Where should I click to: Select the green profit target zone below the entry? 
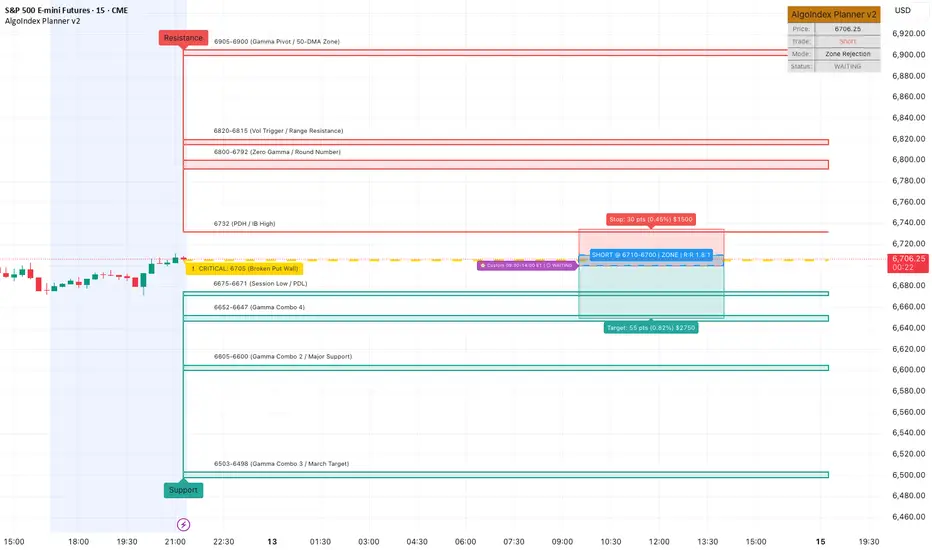pos(651,292)
